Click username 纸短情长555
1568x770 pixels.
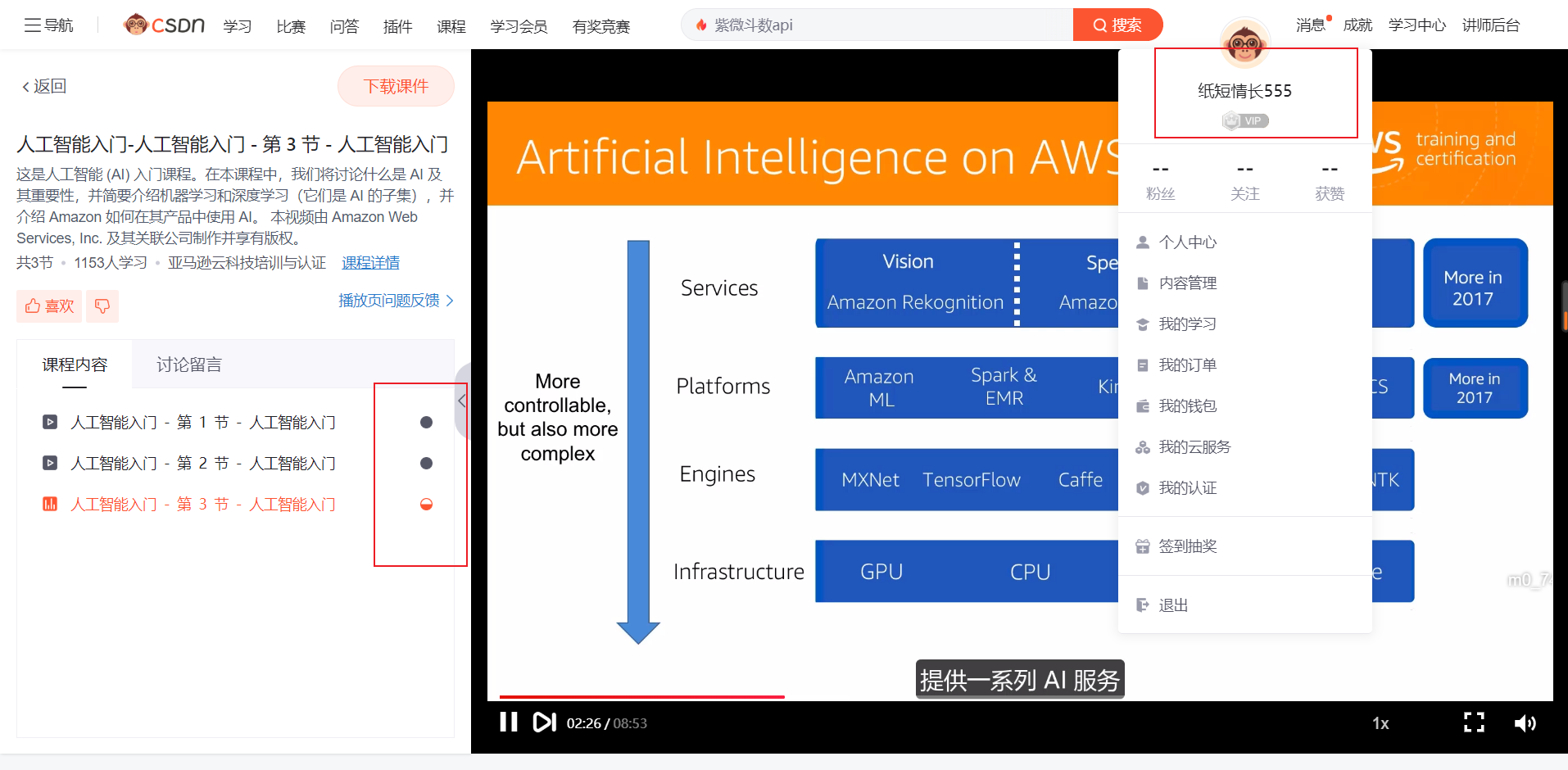(1244, 91)
